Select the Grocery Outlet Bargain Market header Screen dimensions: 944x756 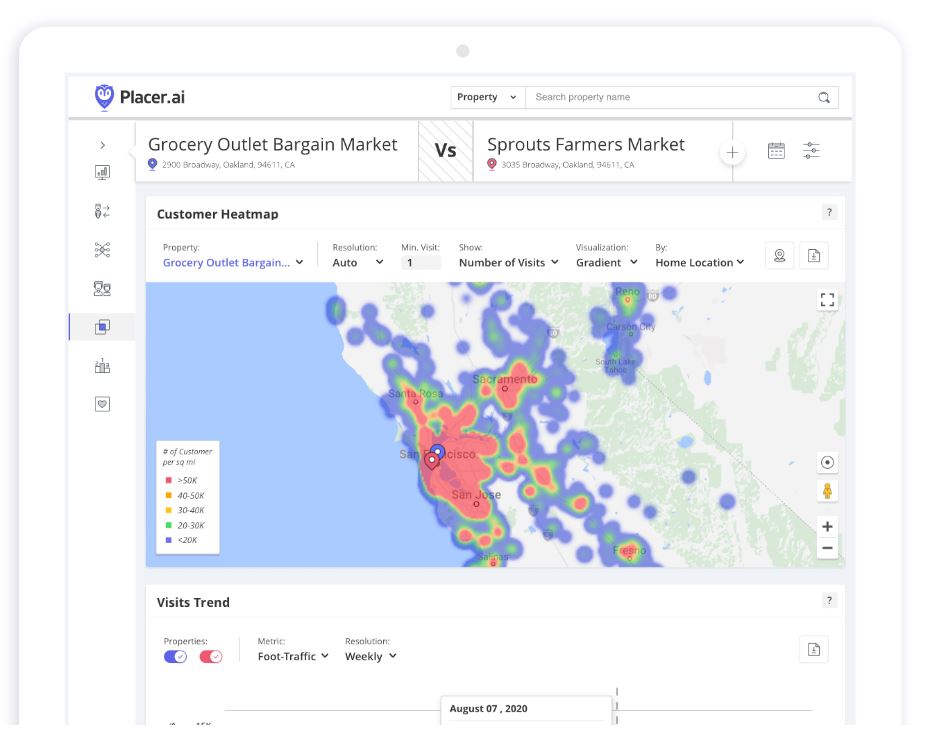click(272, 144)
